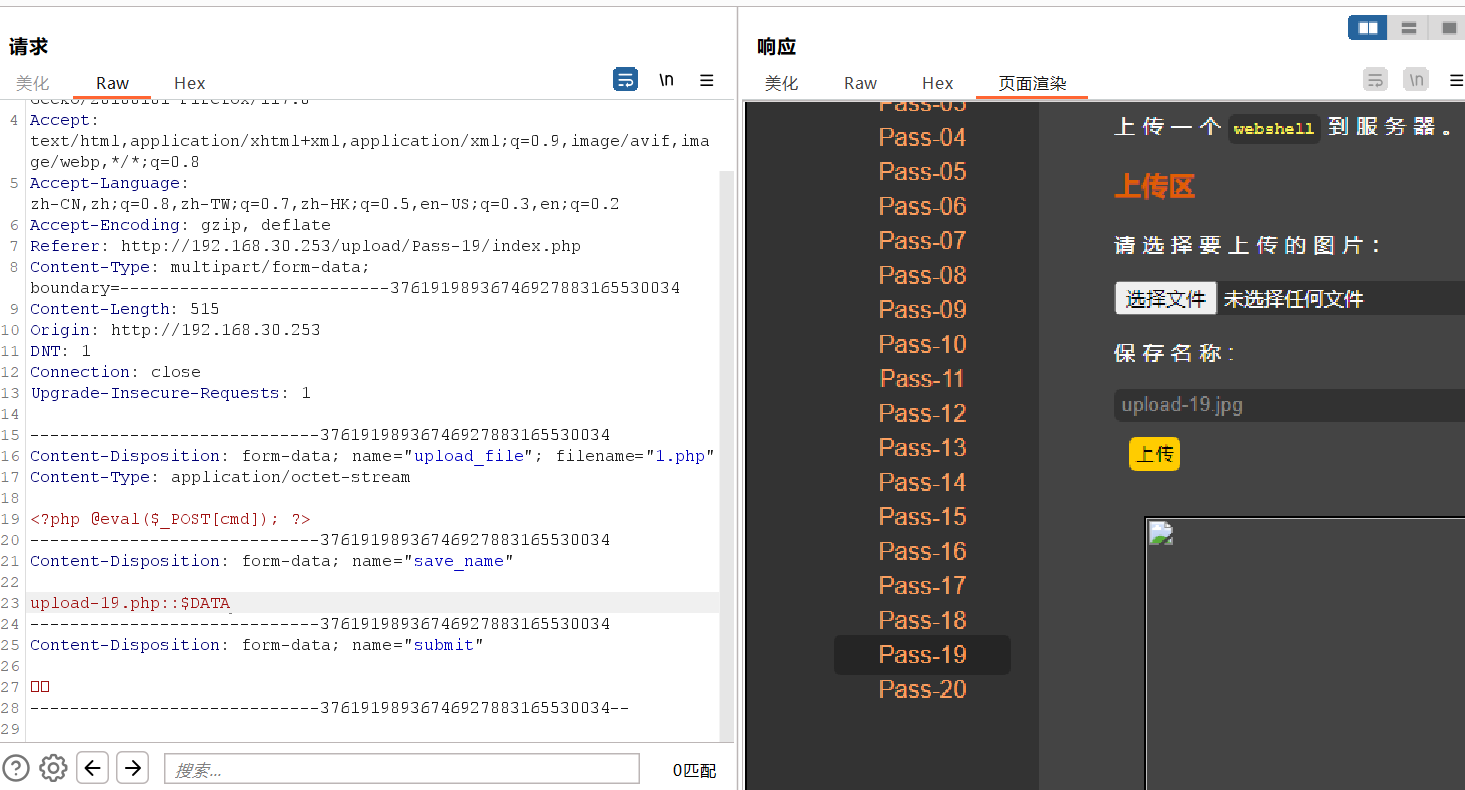Open Pass-17 link in sidebar
The width and height of the screenshot is (1465, 790).
922,586
